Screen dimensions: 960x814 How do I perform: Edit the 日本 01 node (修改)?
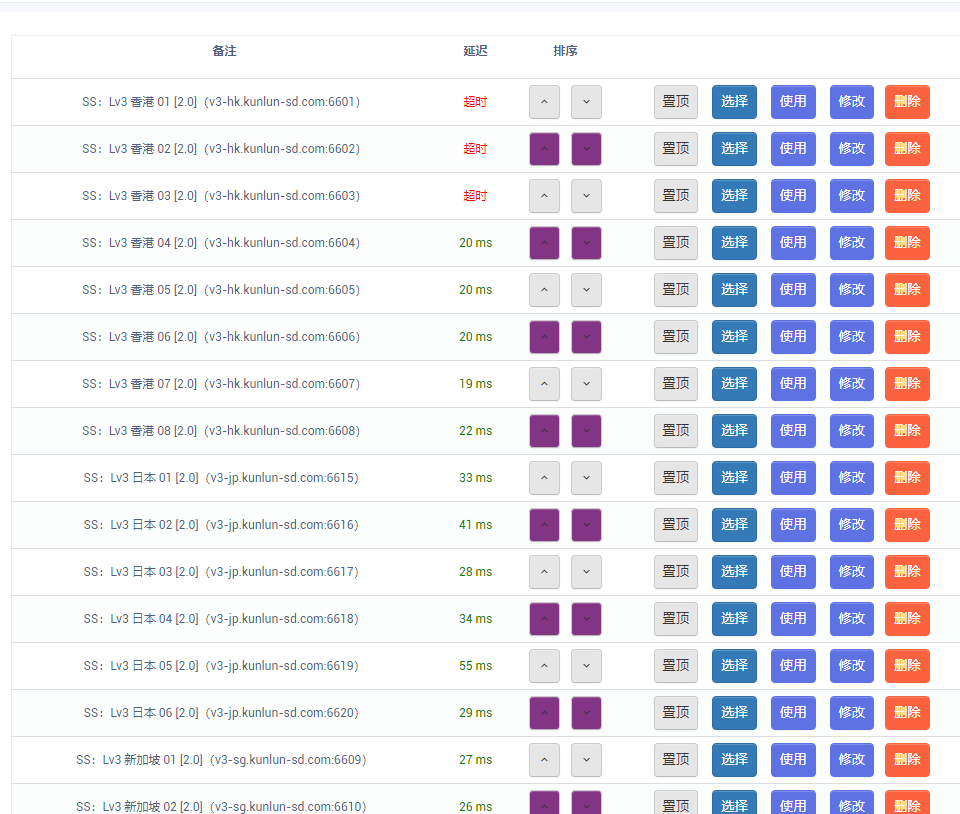(852, 478)
